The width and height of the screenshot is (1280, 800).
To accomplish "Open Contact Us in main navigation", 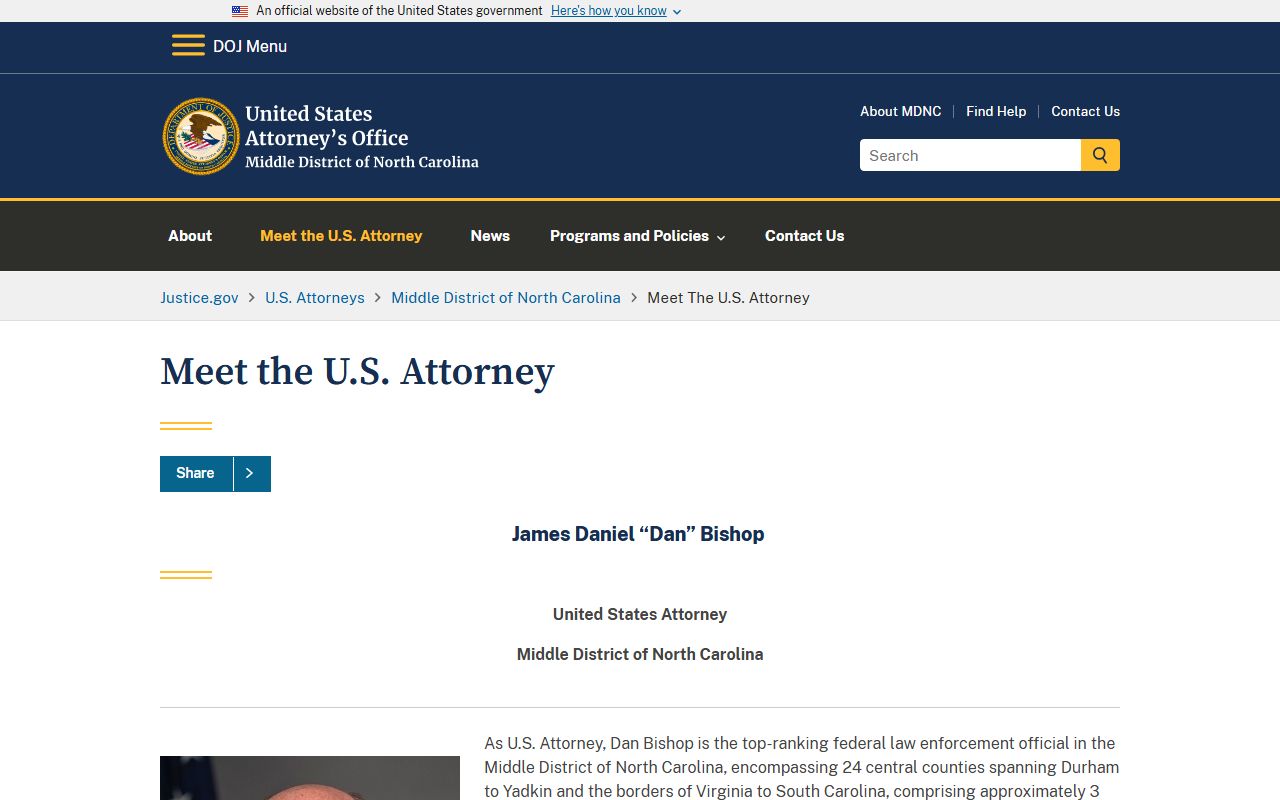I will point(804,236).
